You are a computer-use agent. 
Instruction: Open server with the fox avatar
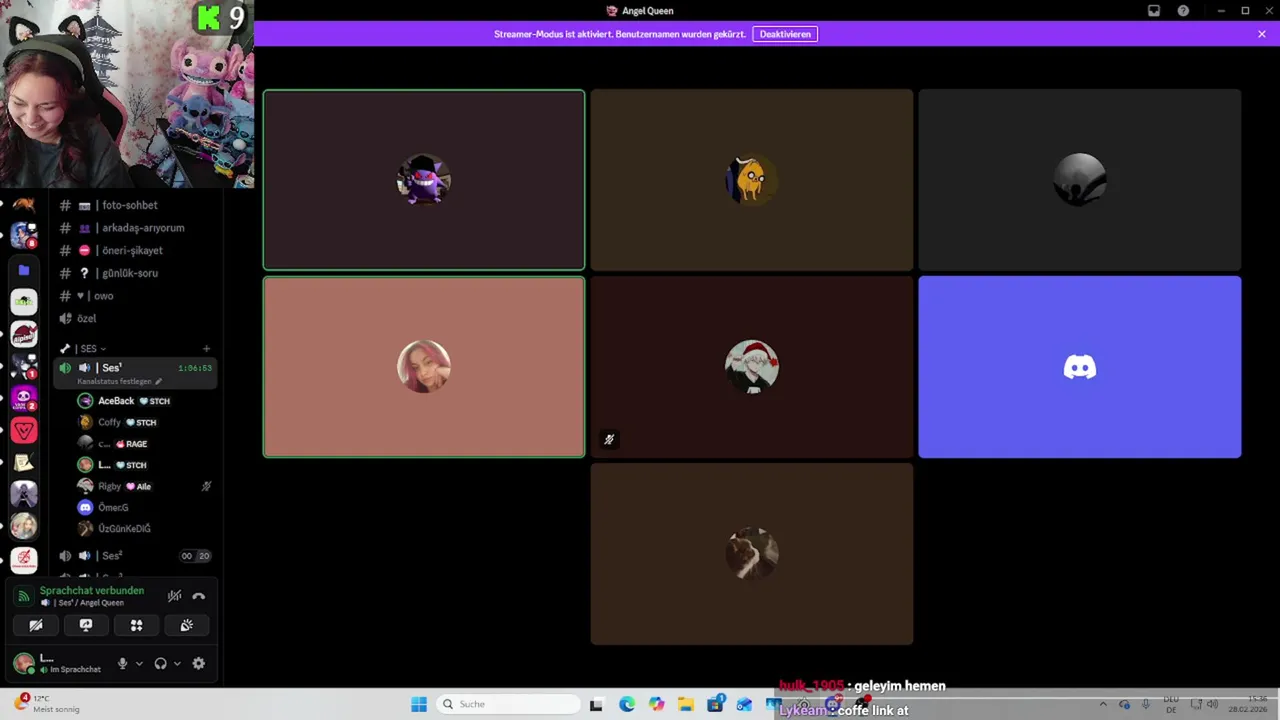(24, 205)
